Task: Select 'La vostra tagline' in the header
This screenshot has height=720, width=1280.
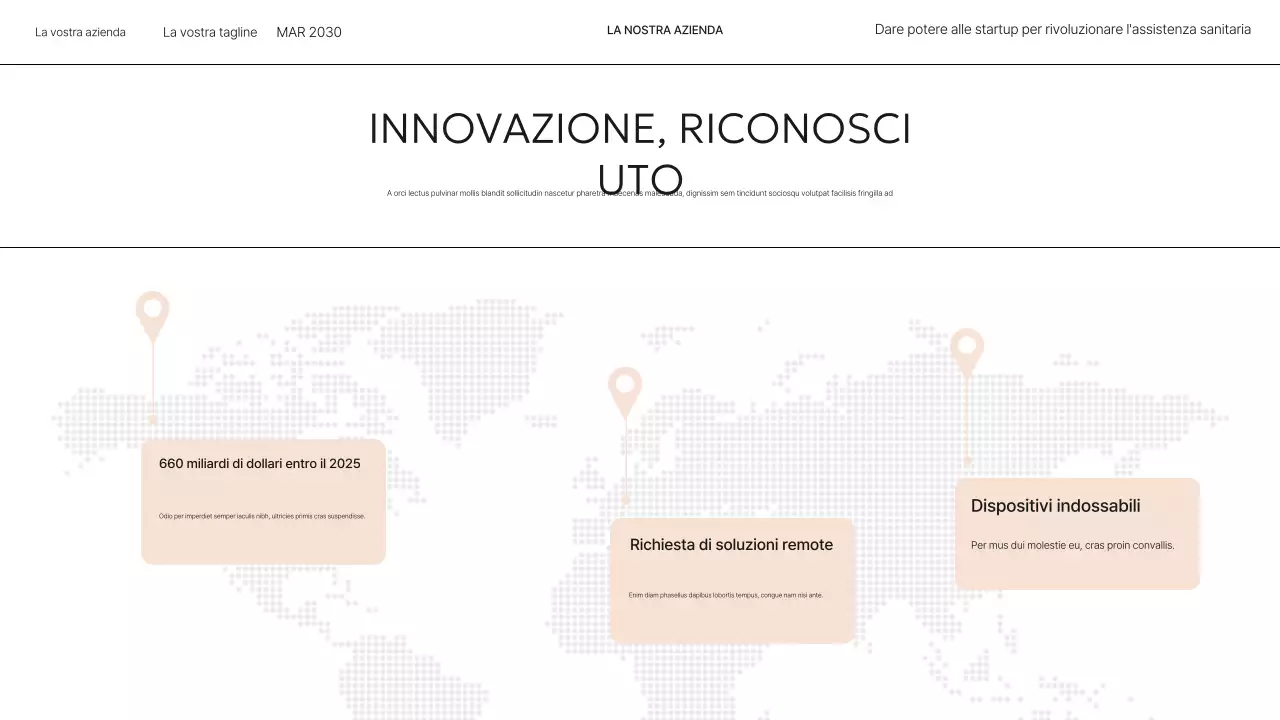Action: tap(210, 32)
